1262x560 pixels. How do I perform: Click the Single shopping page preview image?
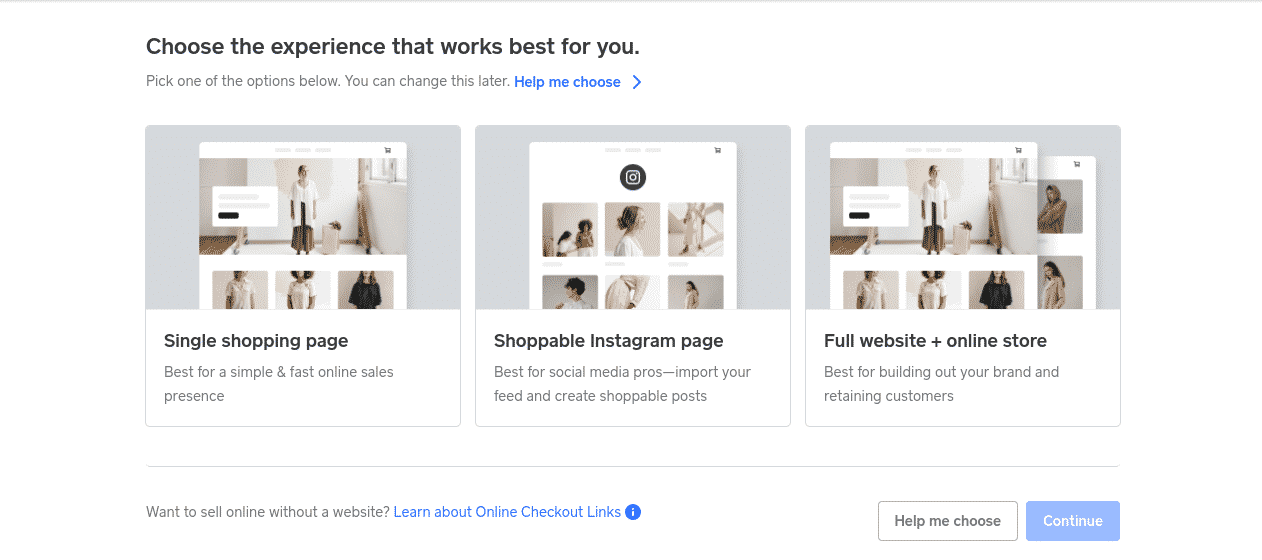pyautogui.click(x=303, y=217)
